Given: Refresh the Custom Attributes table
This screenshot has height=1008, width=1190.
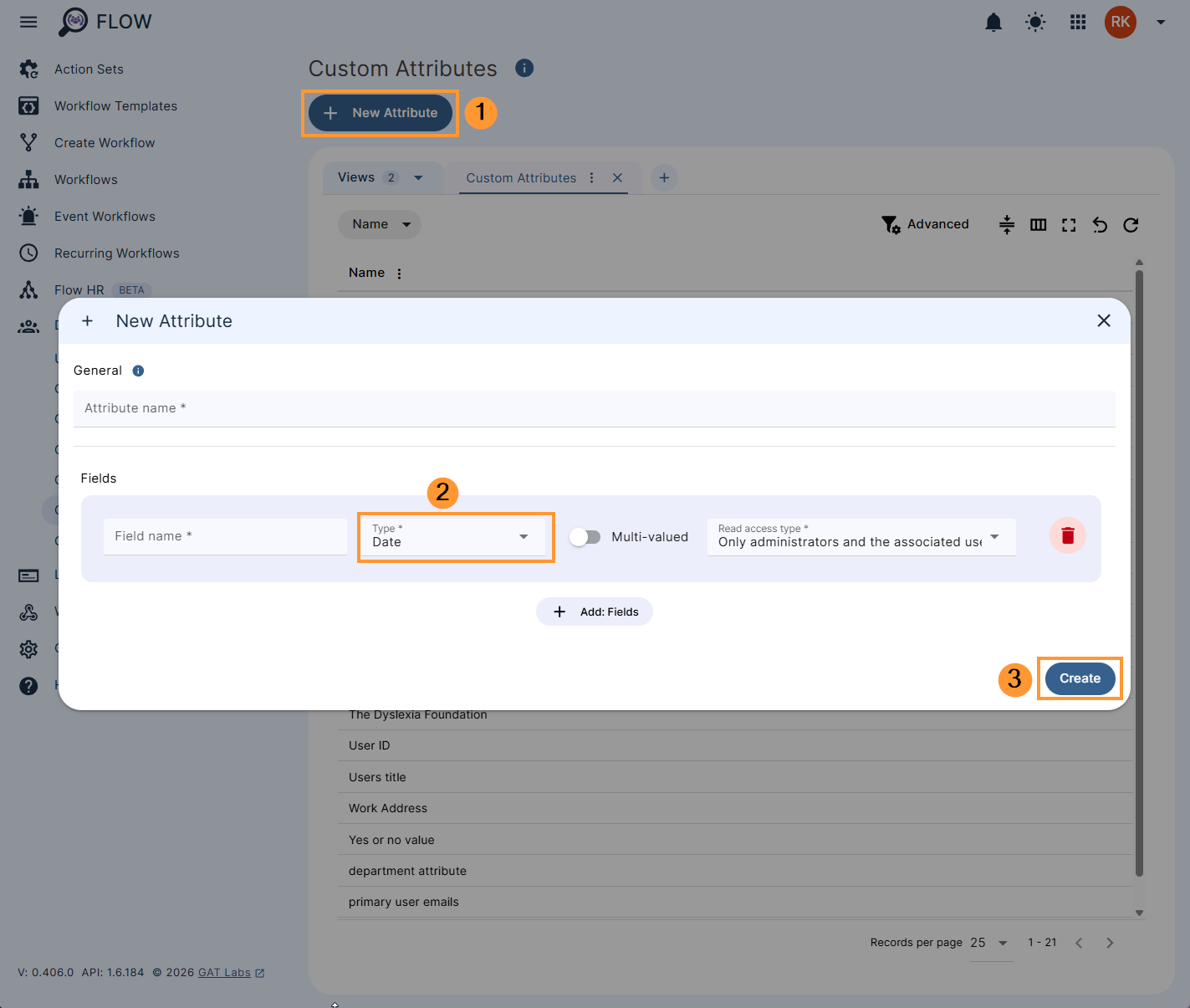Looking at the screenshot, I should [1131, 224].
